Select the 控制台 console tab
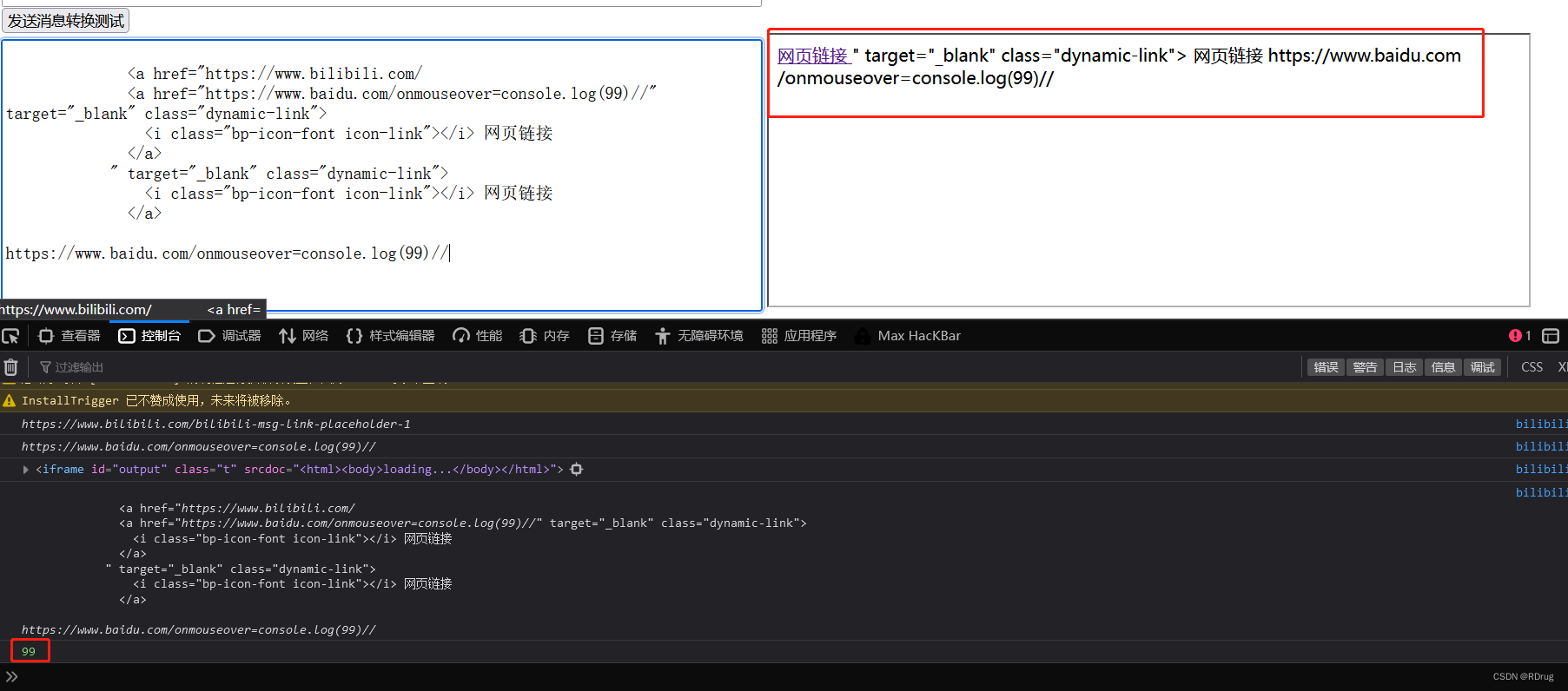Screen dimensions: 1568x691 pos(149,336)
